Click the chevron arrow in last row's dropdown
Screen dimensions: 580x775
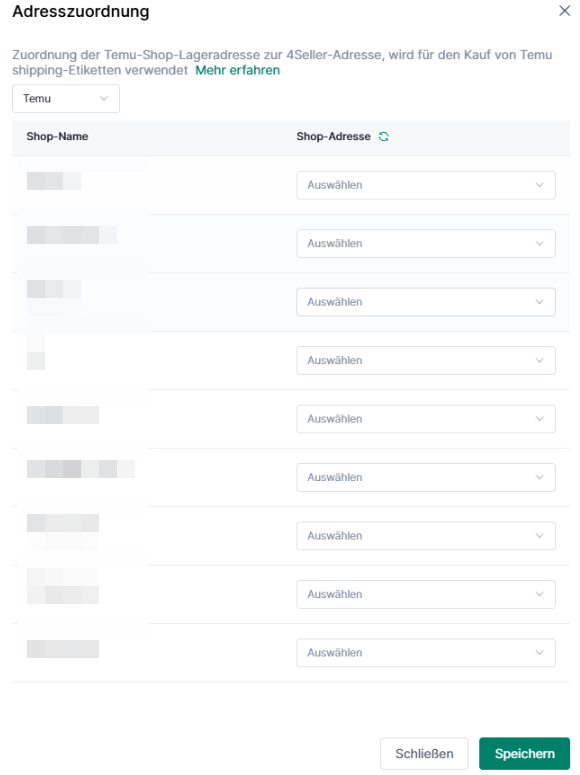[x=539, y=652]
